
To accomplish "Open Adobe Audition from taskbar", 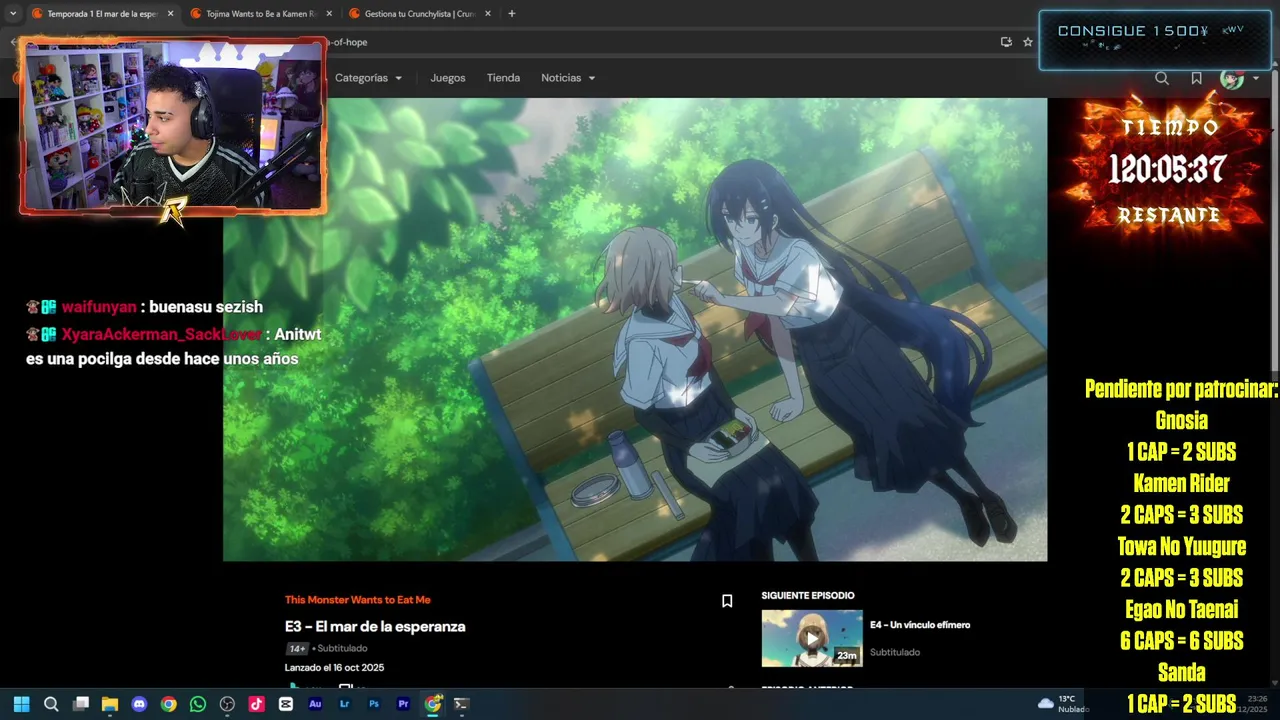I will coord(315,704).
